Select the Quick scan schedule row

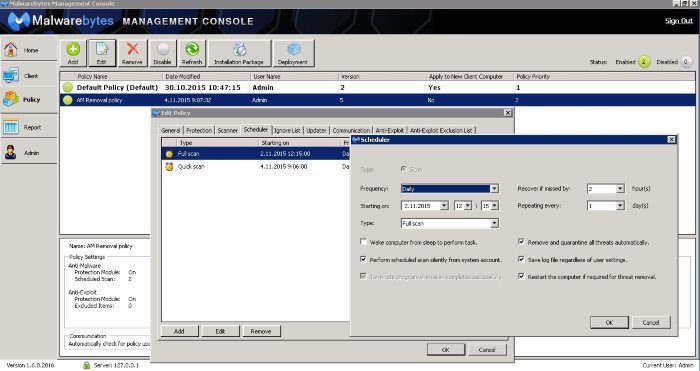point(256,167)
